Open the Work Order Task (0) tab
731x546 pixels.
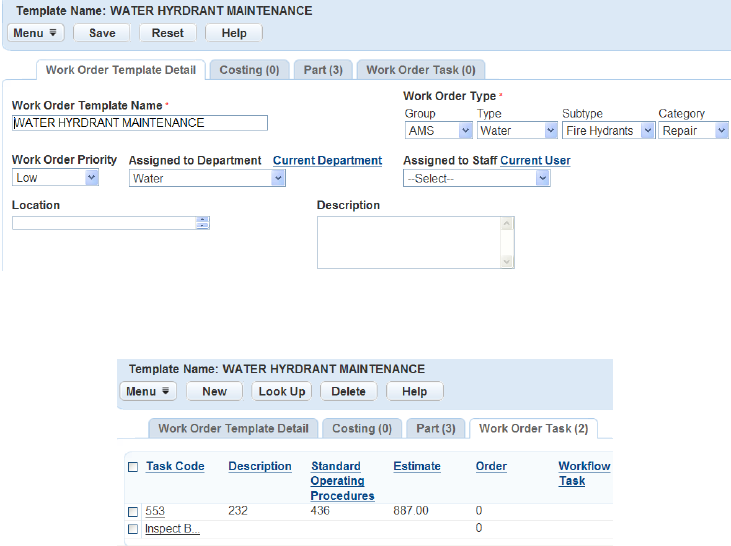(x=420, y=70)
